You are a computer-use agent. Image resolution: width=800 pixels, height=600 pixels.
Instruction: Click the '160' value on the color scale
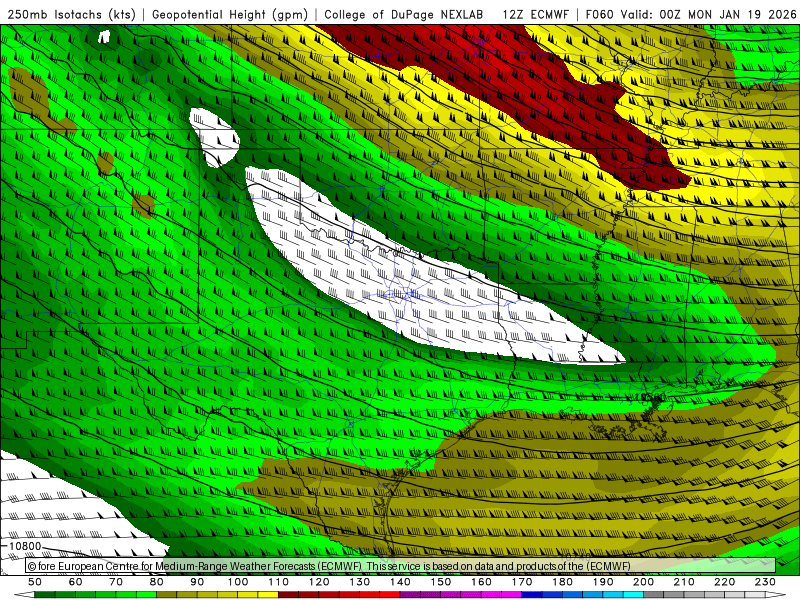pyautogui.click(x=481, y=582)
